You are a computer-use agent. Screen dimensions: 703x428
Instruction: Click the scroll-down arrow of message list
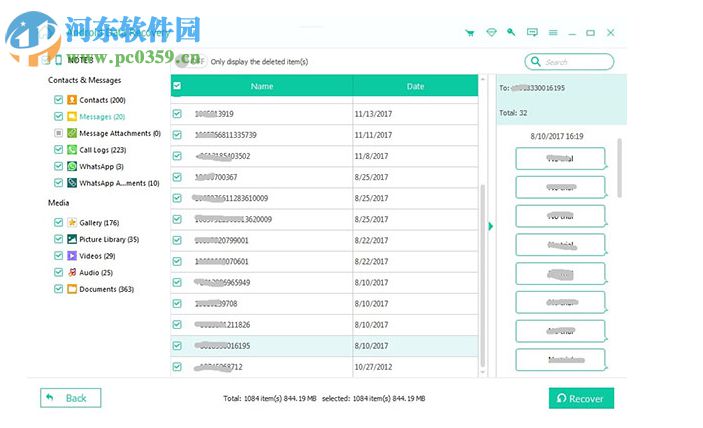483,372
